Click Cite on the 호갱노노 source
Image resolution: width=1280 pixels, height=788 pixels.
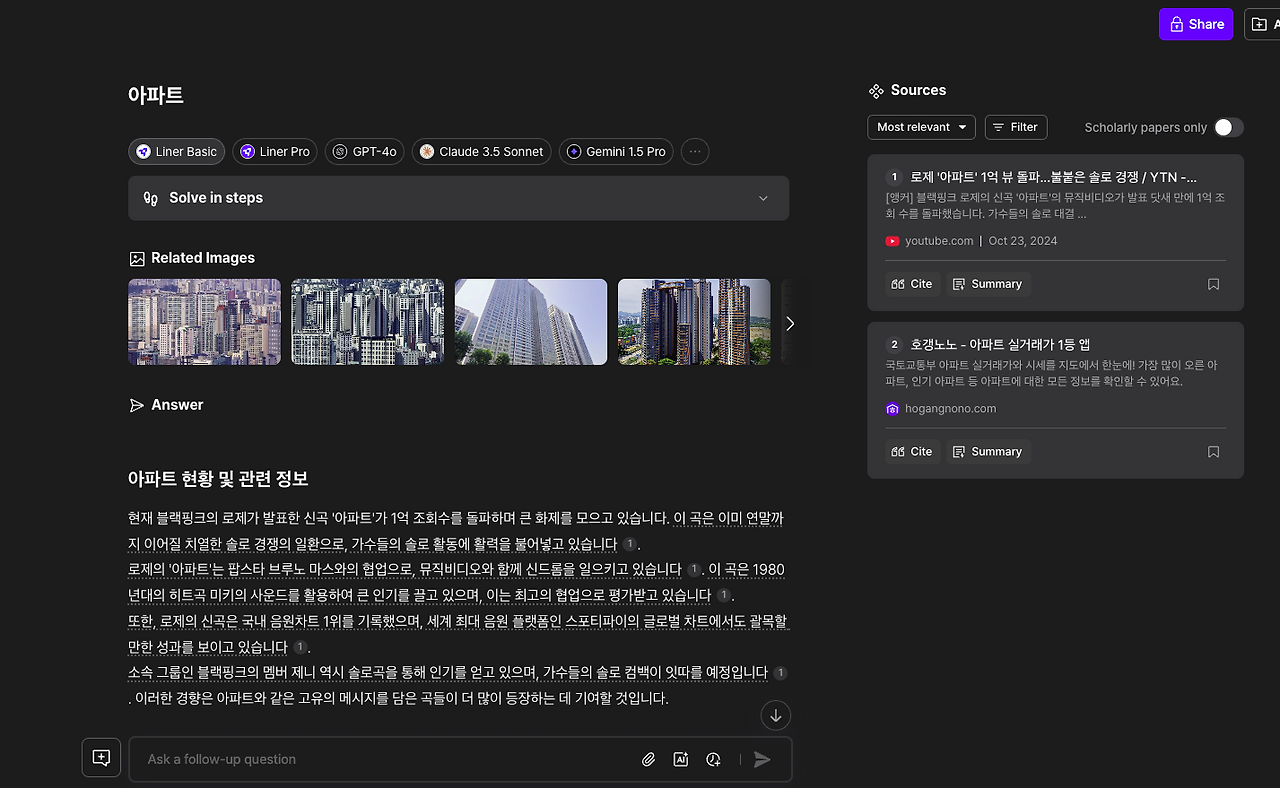pyautogui.click(x=911, y=452)
